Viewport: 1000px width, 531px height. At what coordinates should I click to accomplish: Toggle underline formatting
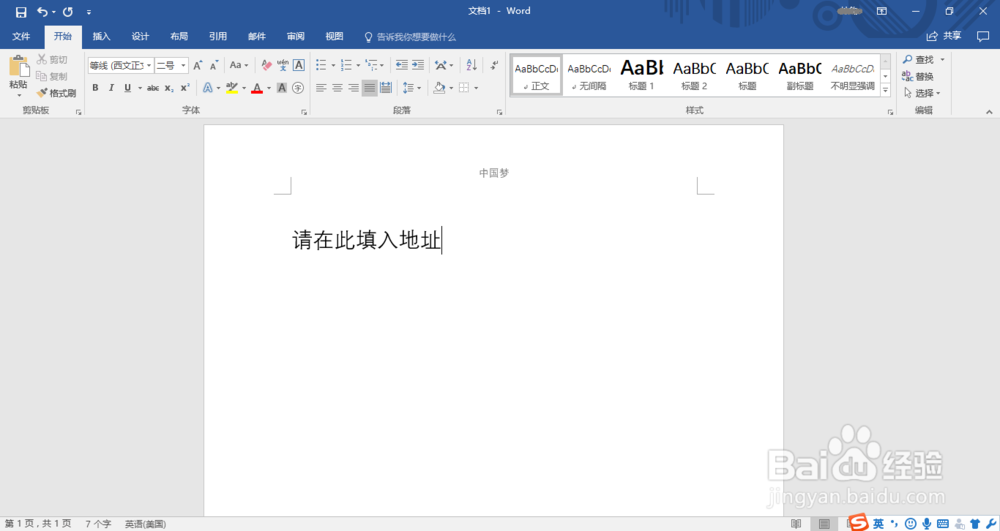[x=128, y=88]
